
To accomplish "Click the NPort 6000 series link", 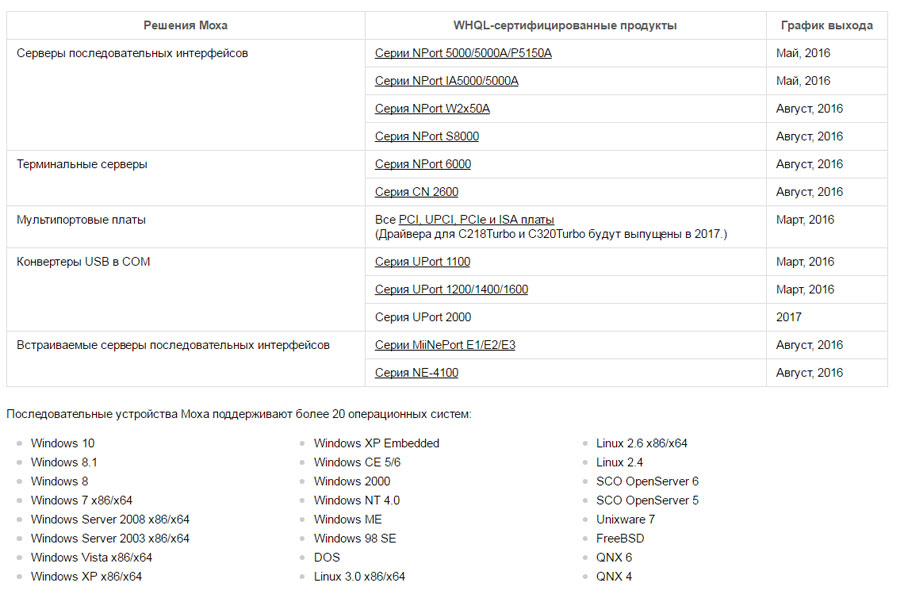I will (422, 164).
